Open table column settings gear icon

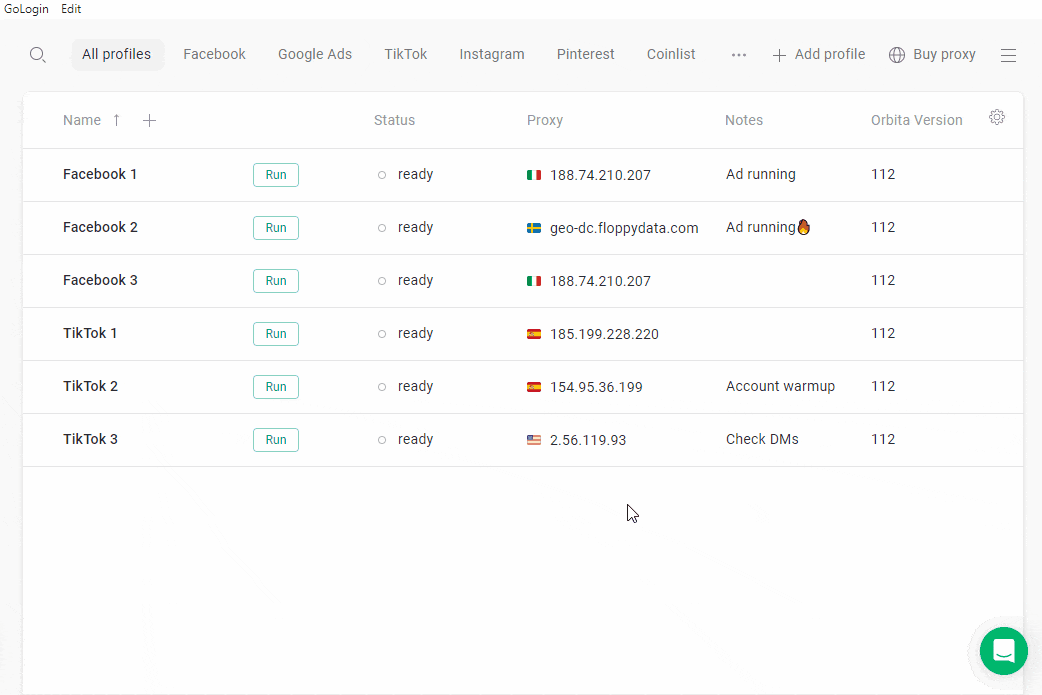(x=997, y=118)
